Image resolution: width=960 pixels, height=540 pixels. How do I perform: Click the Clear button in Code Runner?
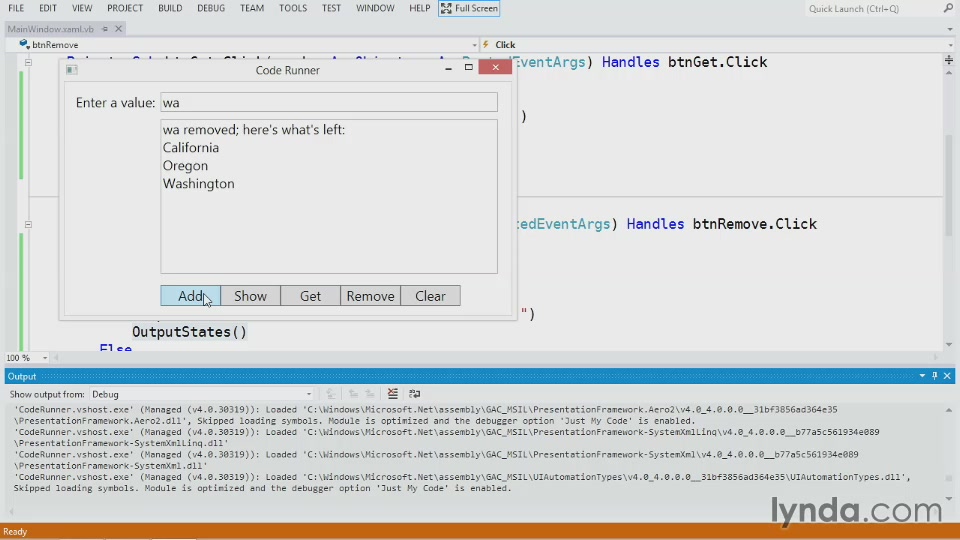coord(430,296)
